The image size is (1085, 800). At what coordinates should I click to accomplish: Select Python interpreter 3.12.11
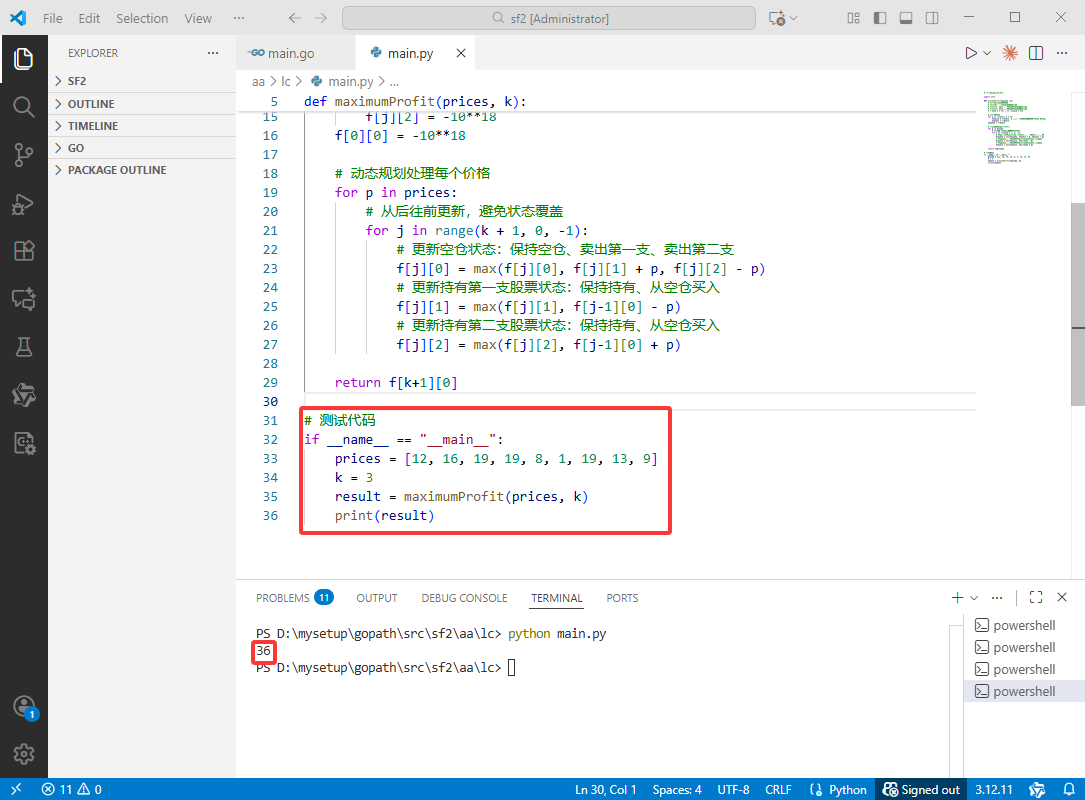pyautogui.click(x=994, y=789)
